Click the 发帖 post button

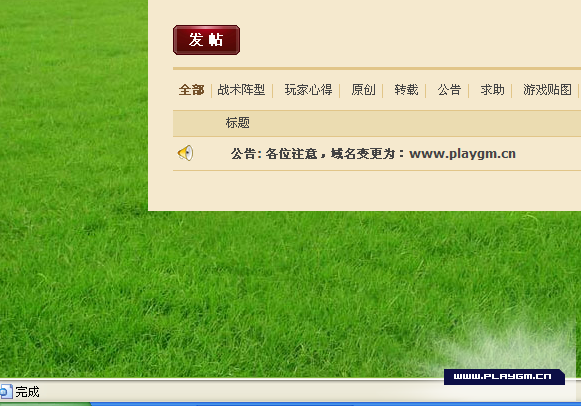[x=206, y=40]
